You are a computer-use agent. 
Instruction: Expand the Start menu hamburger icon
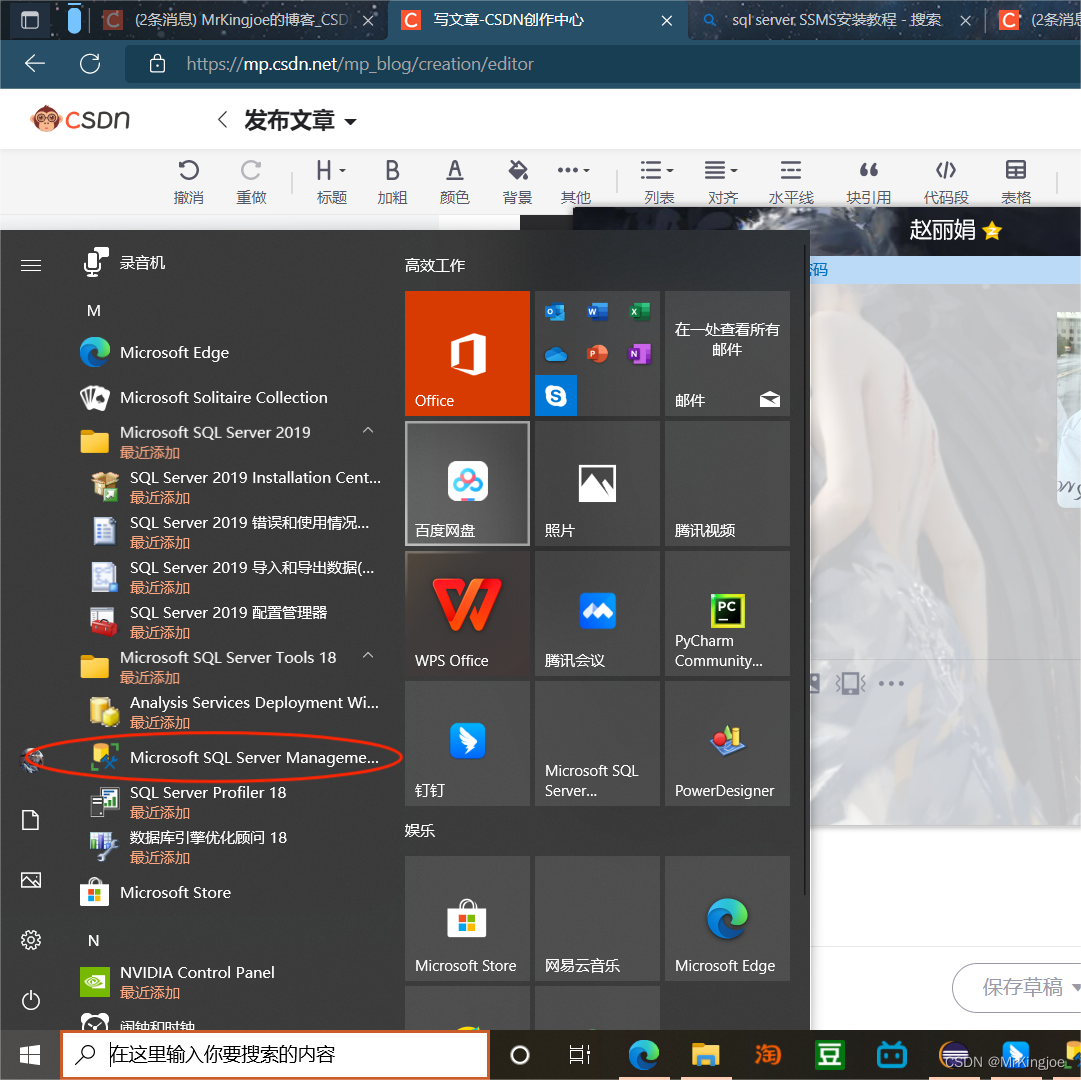30,265
